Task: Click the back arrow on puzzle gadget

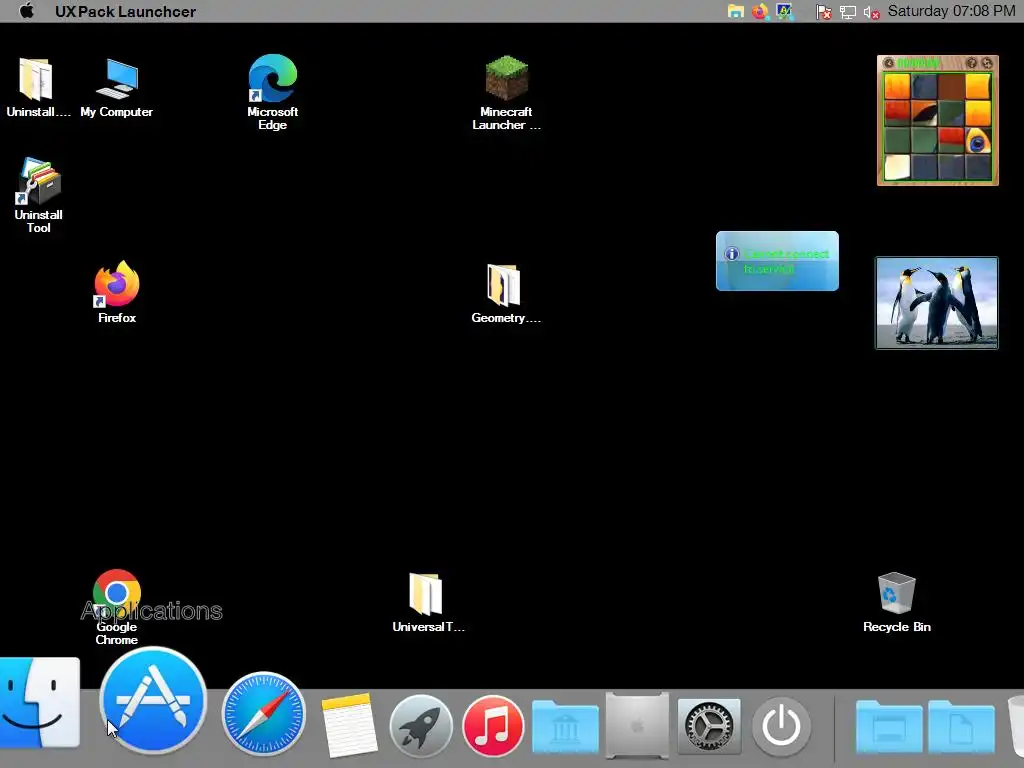Action: click(888, 63)
